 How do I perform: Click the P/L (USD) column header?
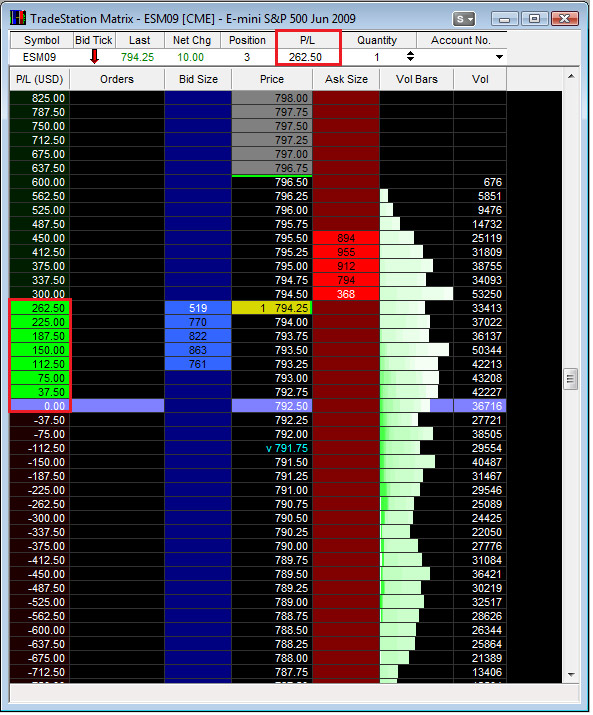[x=40, y=79]
